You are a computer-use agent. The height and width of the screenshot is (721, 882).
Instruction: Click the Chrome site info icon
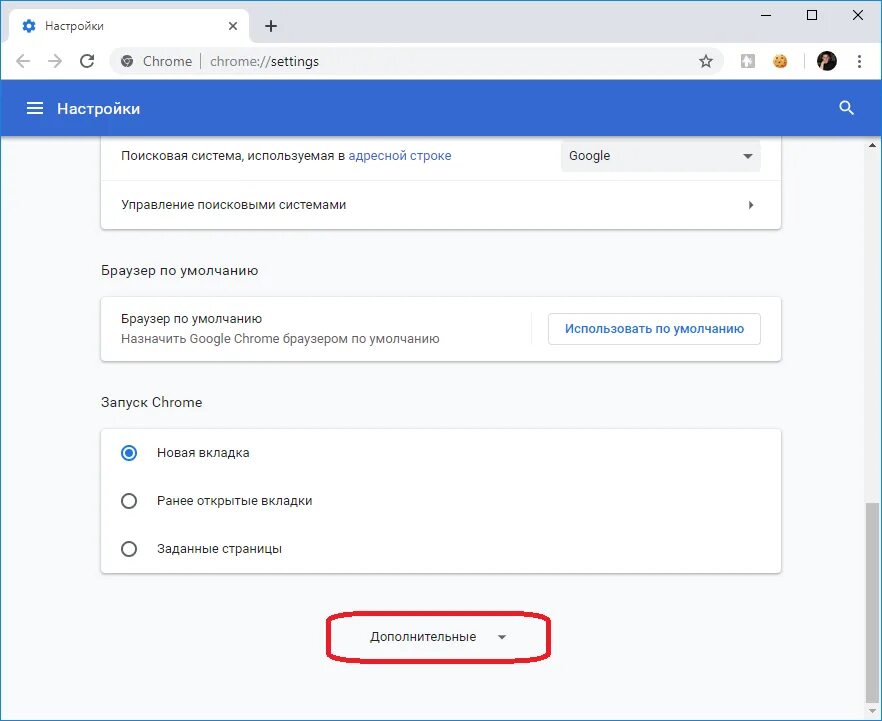coord(127,61)
